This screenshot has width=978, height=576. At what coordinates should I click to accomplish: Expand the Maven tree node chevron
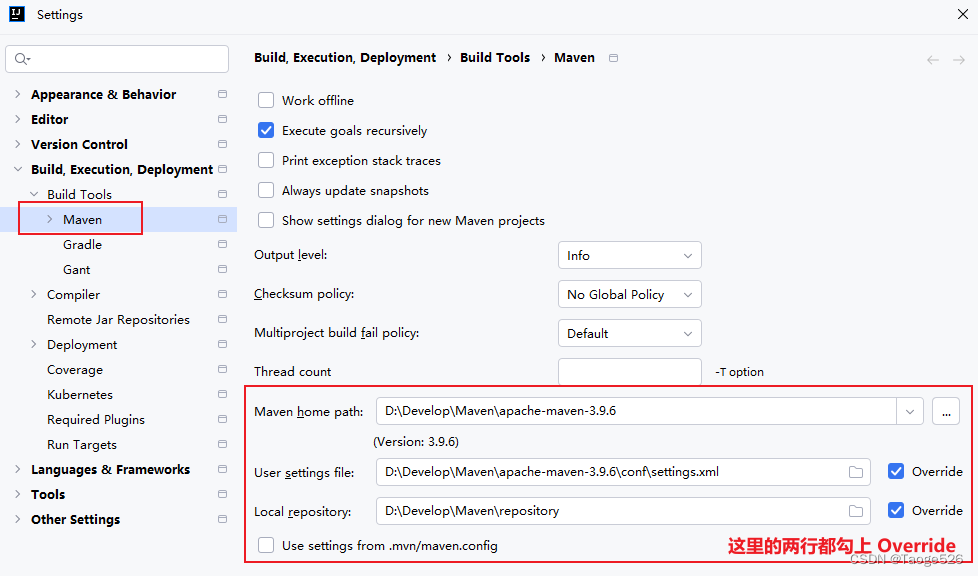point(50,219)
